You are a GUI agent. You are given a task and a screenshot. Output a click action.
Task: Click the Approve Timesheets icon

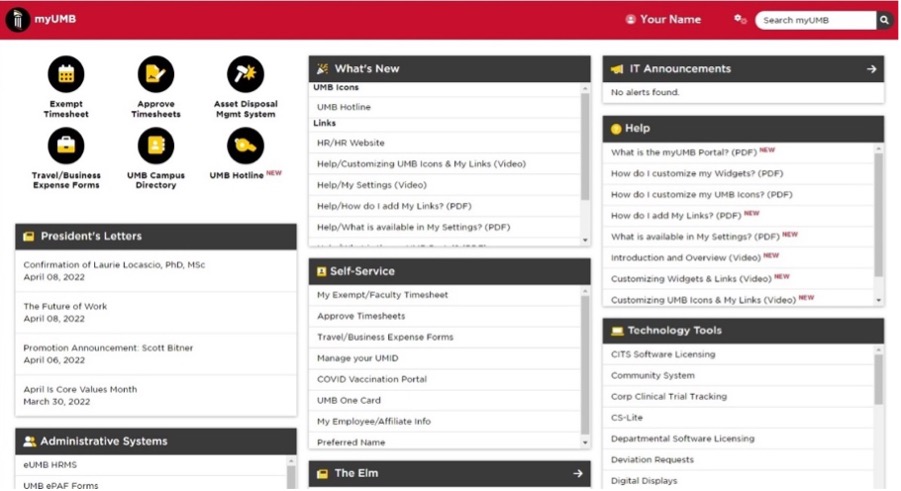tap(156, 74)
